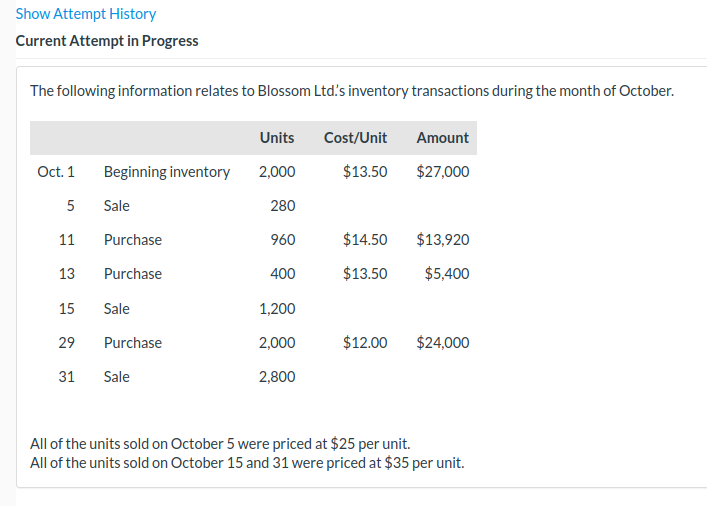
Task: Click the Cost/Unit column header
Action: pos(355,138)
